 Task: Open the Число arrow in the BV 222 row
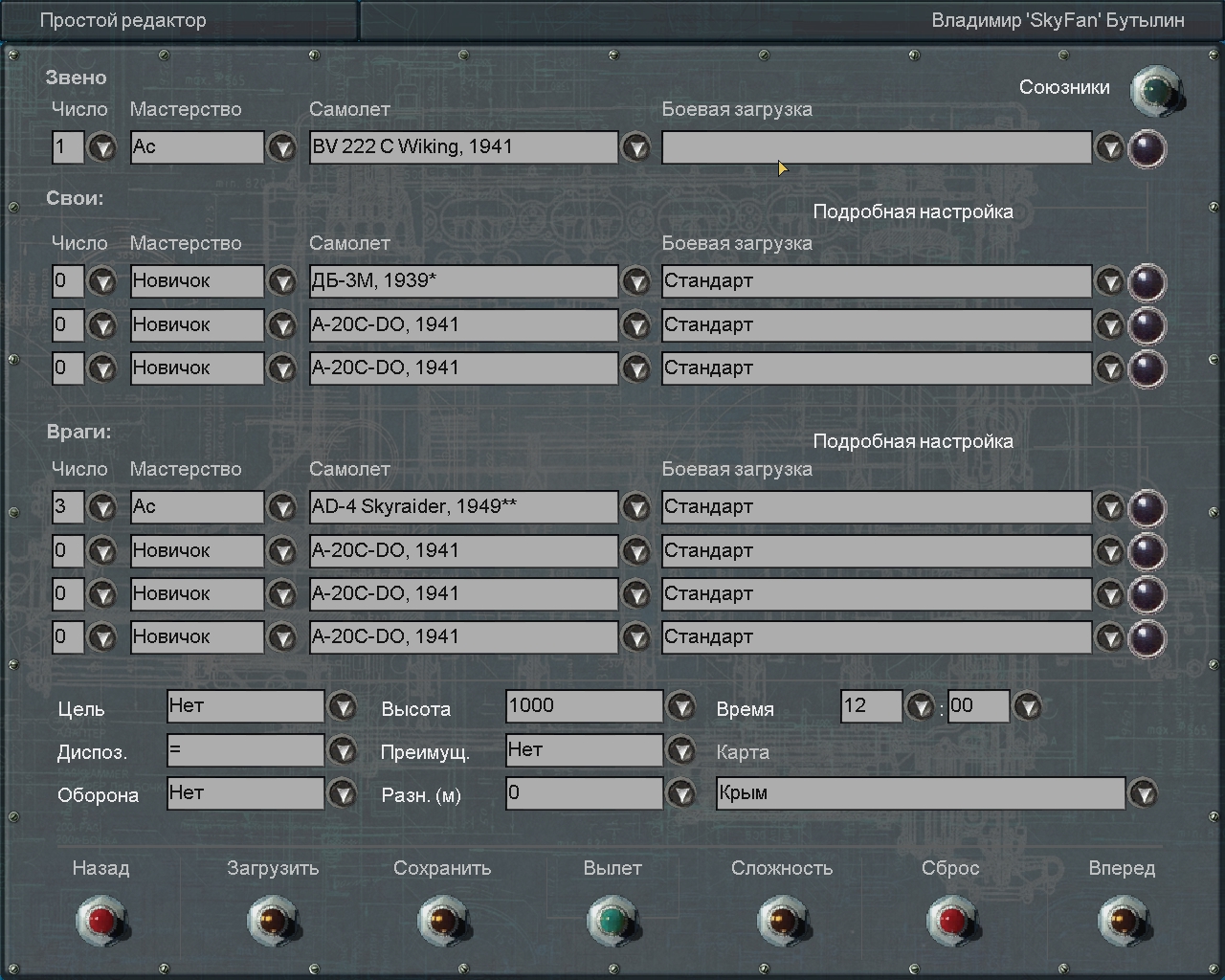coord(102,148)
